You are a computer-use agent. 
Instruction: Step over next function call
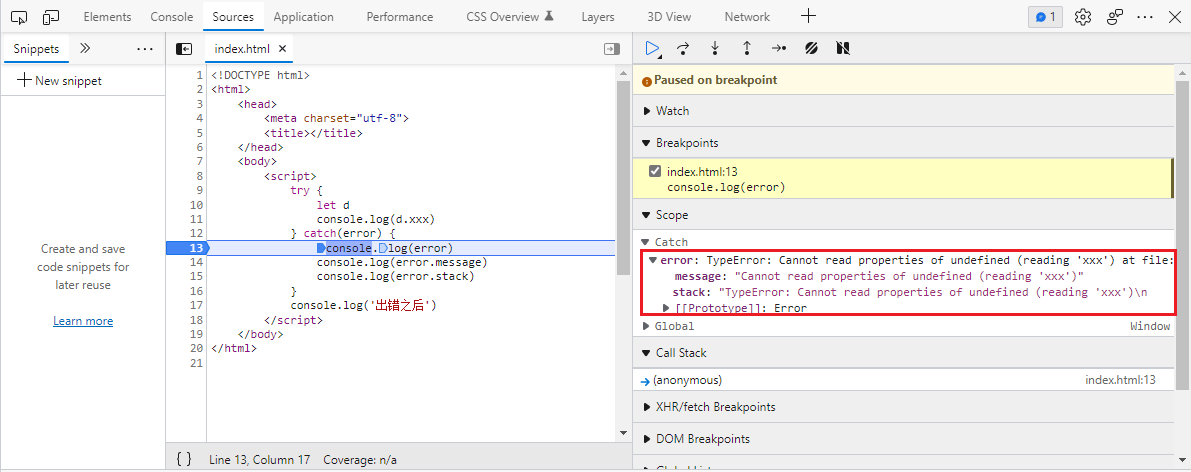coord(683,49)
